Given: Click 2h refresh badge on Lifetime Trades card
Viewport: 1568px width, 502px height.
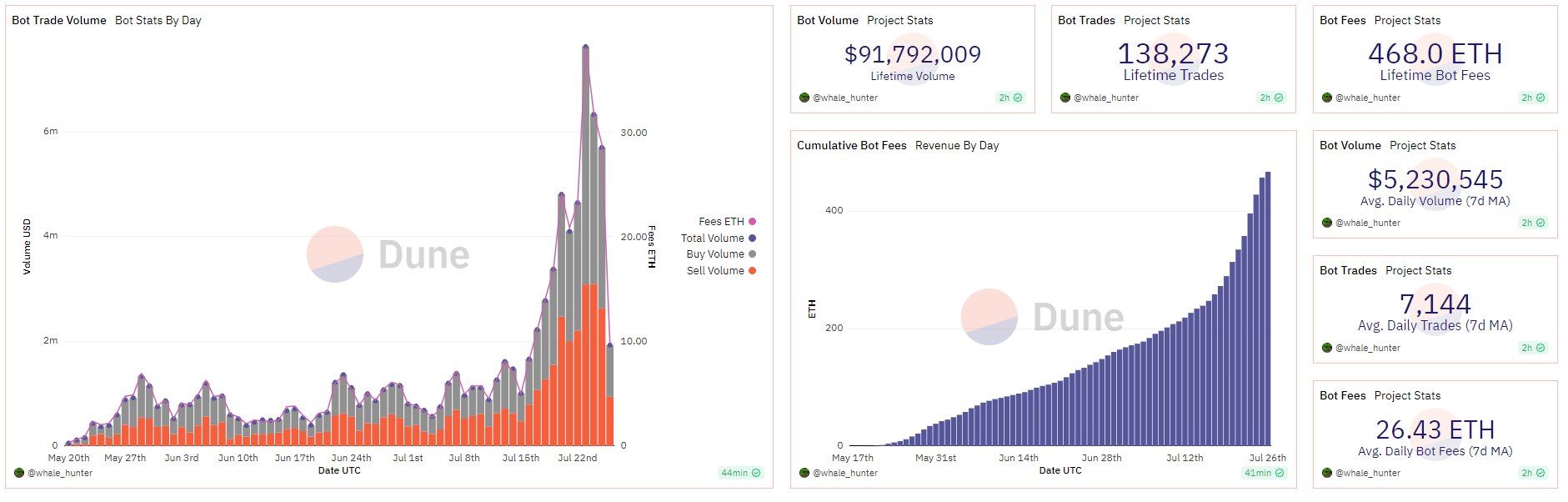Looking at the screenshot, I should point(1270,98).
